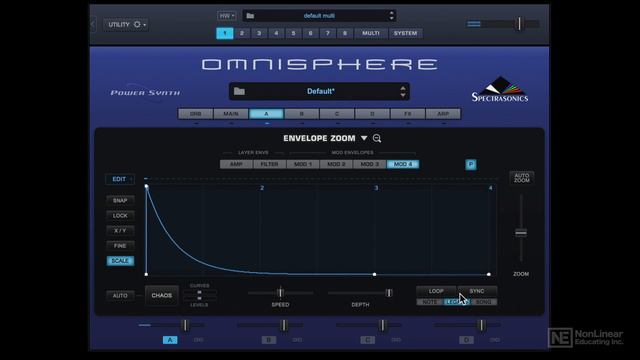Screen dimensions: 640x360
Task: Switch to layer D tab
Action: pyautogui.click(x=372, y=114)
